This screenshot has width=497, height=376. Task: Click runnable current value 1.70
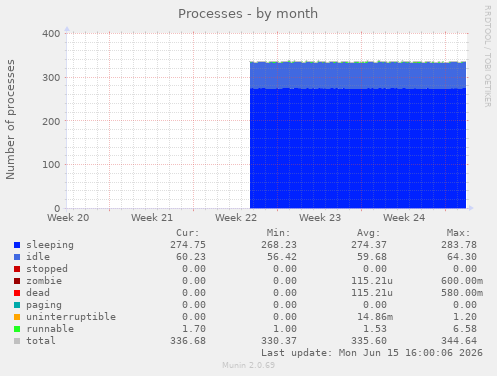pos(194,329)
